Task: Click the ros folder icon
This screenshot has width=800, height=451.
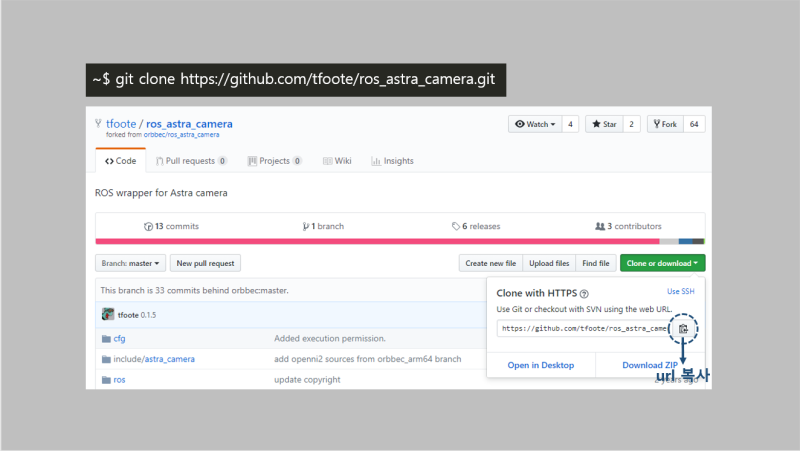Action: tap(106, 380)
